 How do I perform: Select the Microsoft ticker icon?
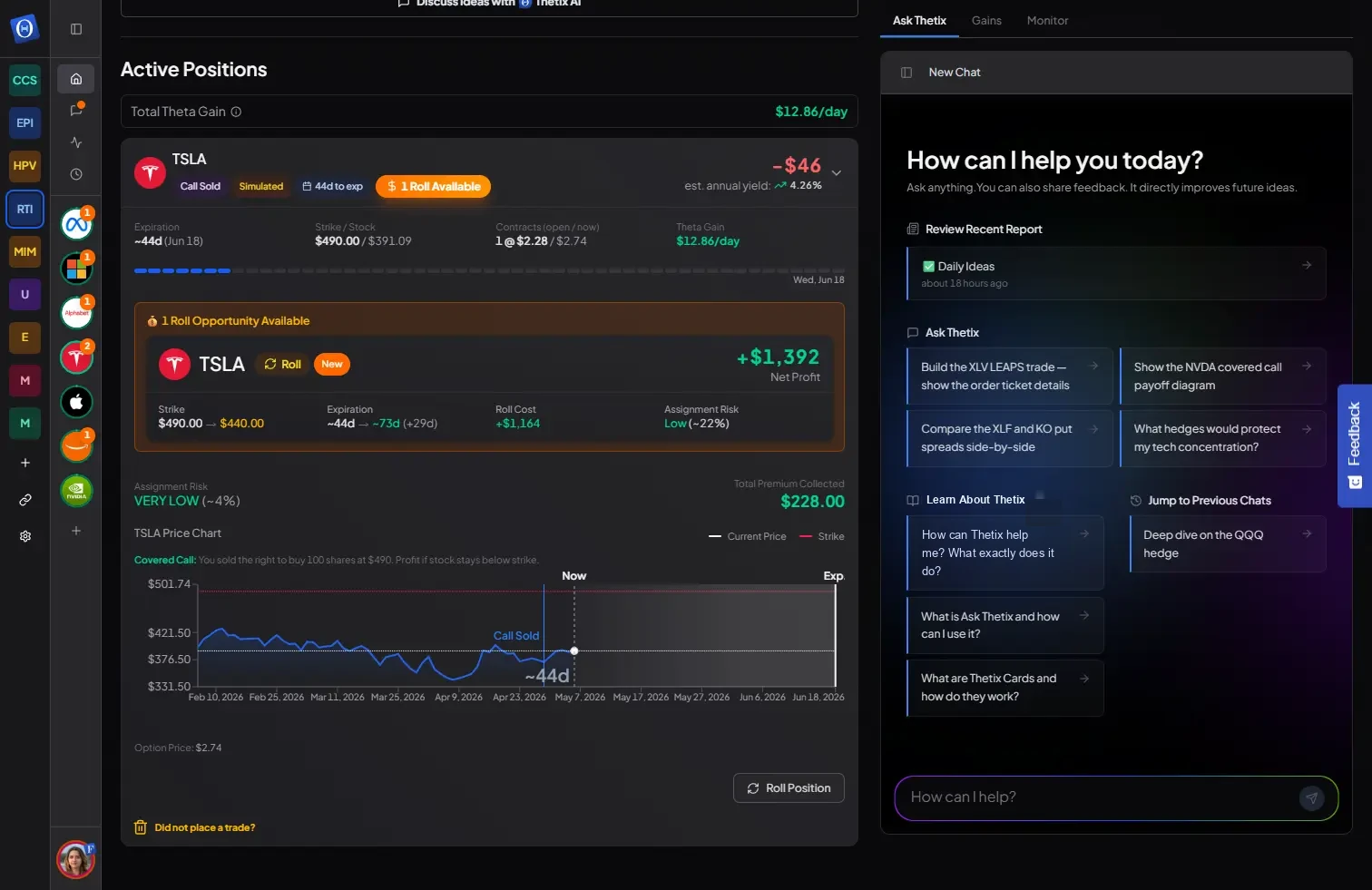click(77, 269)
